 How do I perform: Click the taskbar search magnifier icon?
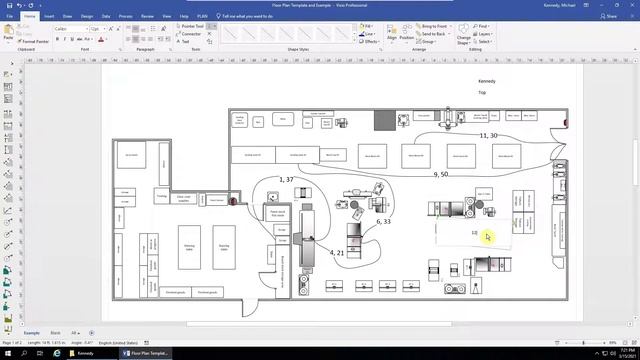(x=24, y=353)
